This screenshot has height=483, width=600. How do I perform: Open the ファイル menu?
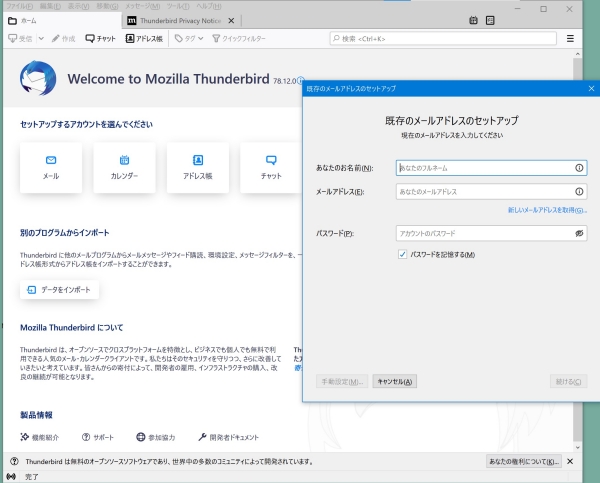[x=20, y=6]
